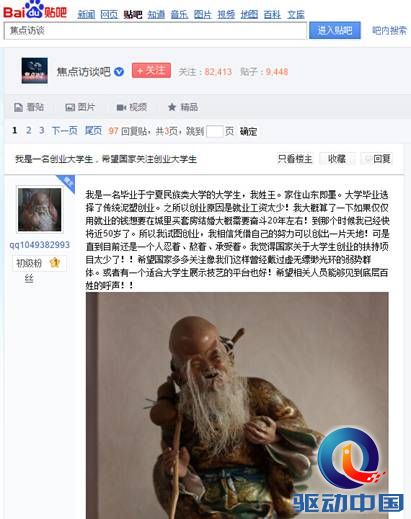This screenshot has width=411, height=519.
Task: Open poster avatar above qq1049382993
Action: coord(40,209)
